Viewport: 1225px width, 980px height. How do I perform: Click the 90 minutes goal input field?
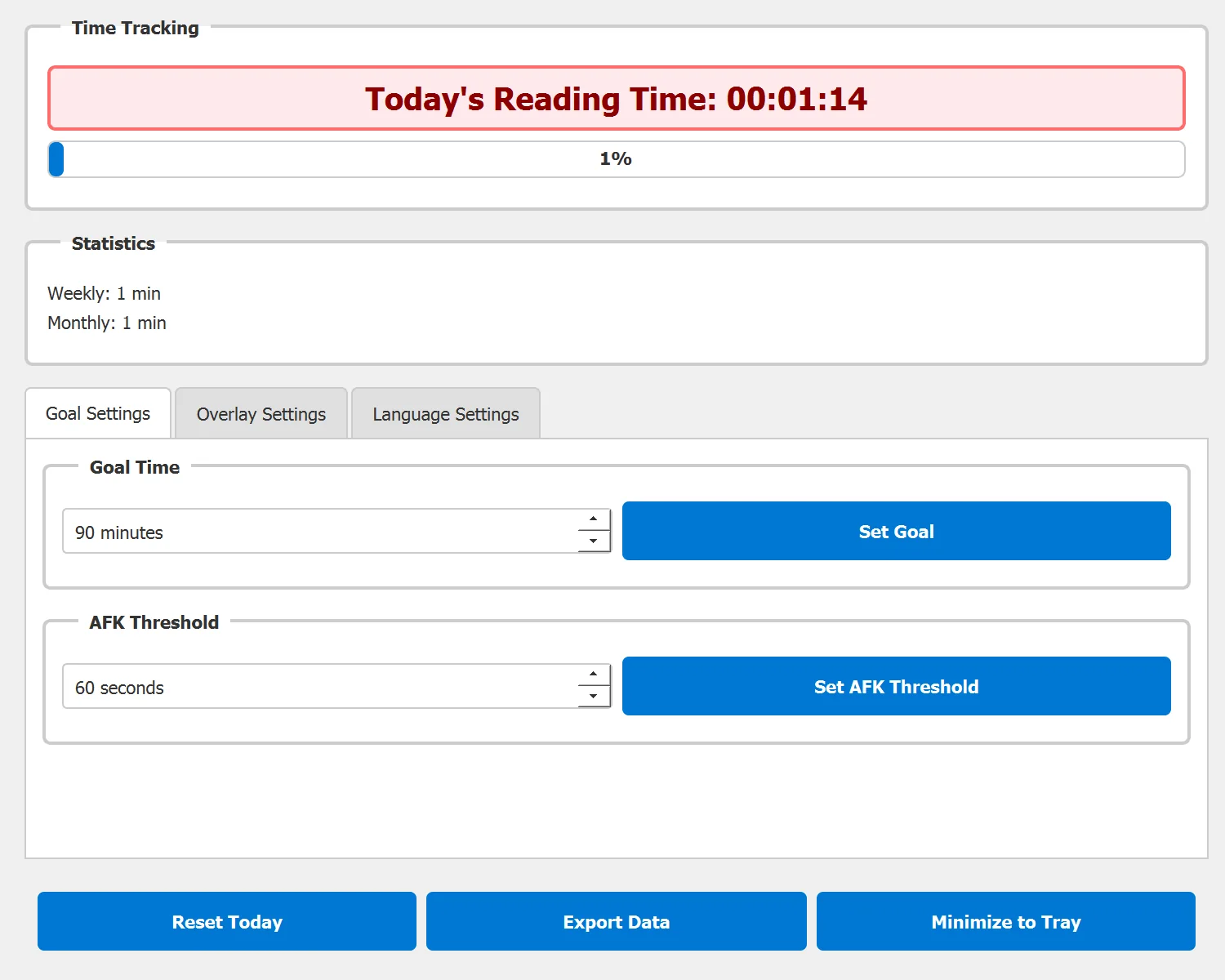coord(318,532)
